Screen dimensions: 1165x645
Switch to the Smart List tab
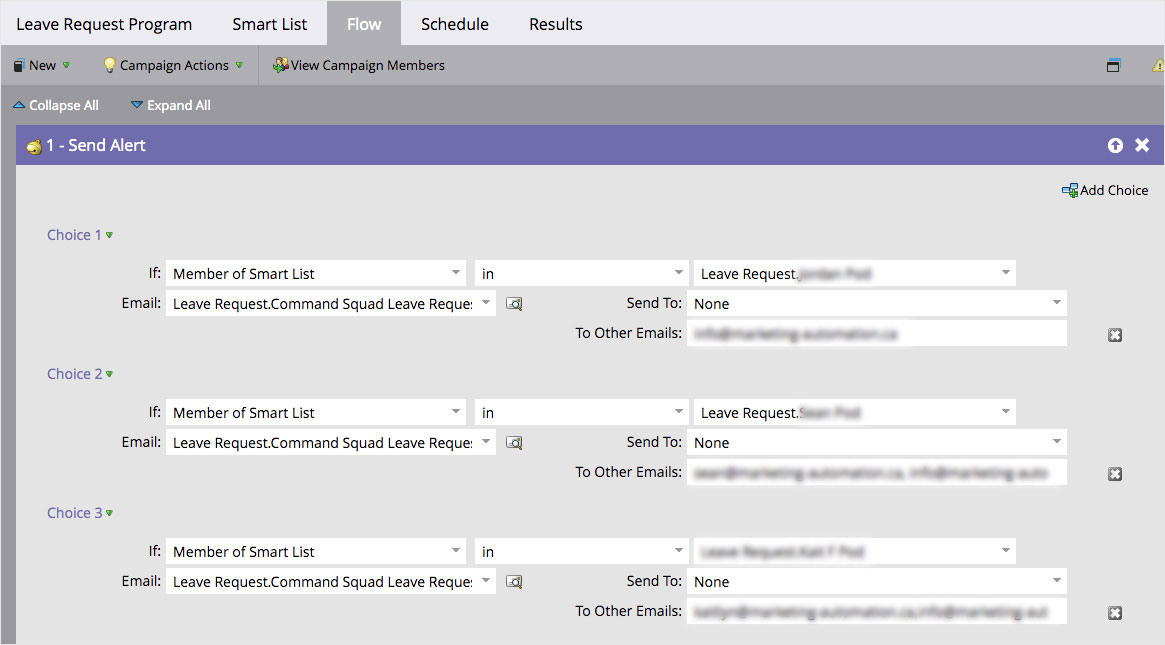coord(269,24)
